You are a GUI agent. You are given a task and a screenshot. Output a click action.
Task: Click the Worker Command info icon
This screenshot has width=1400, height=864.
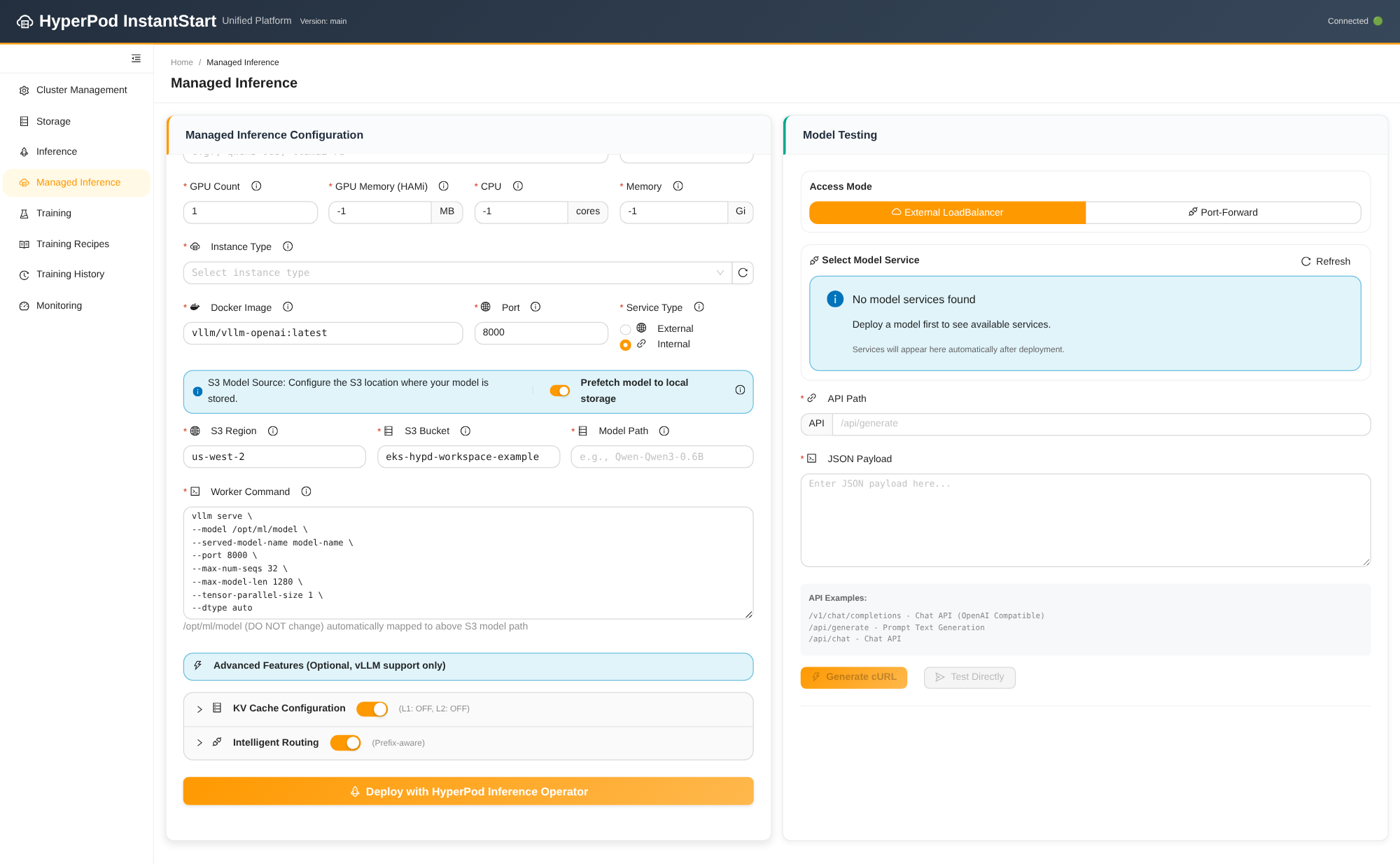click(306, 492)
